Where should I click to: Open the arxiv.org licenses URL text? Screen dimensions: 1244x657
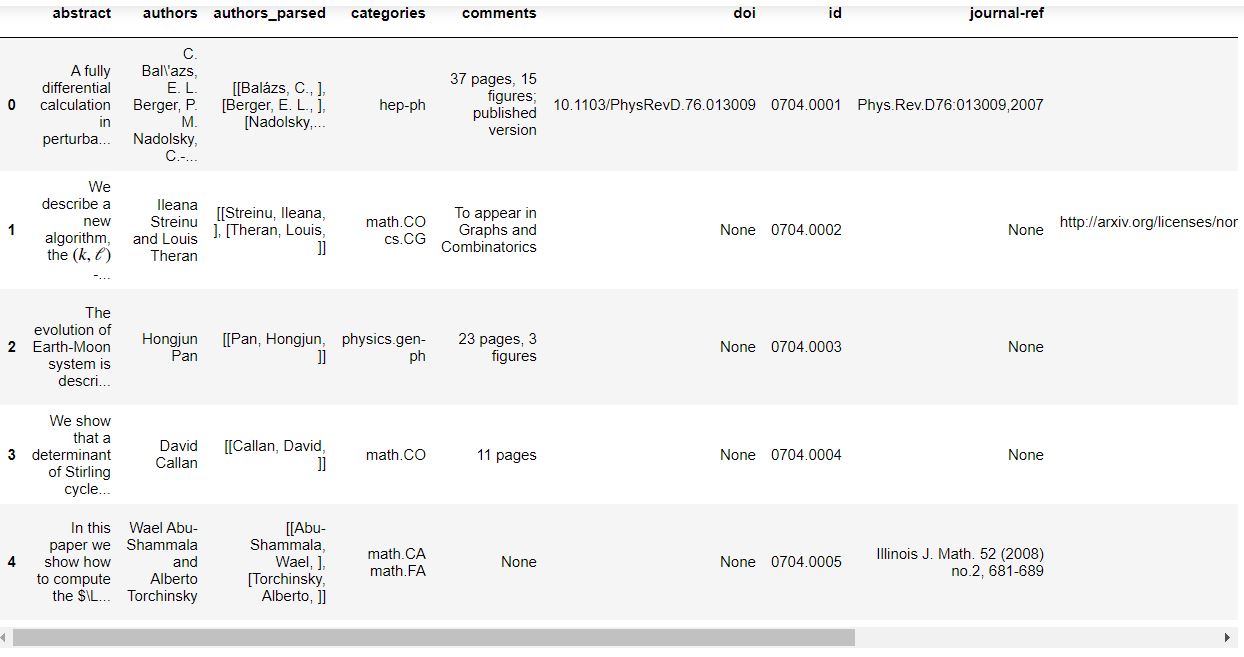coord(1148,222)
